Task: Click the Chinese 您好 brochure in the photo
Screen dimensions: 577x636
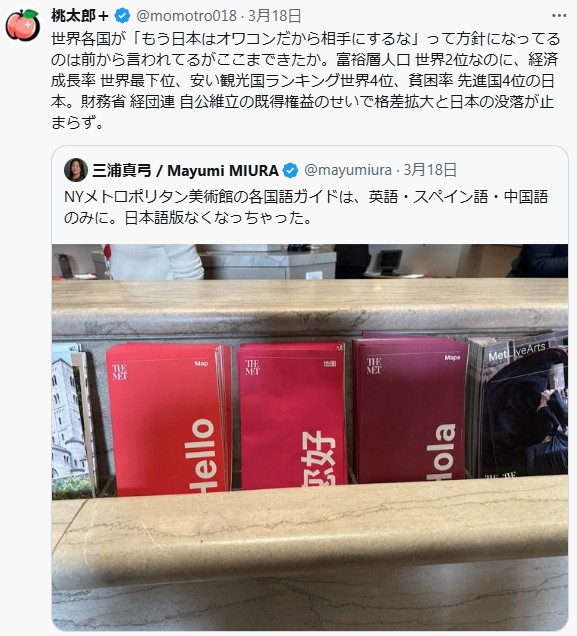Action: pos(292,416)
